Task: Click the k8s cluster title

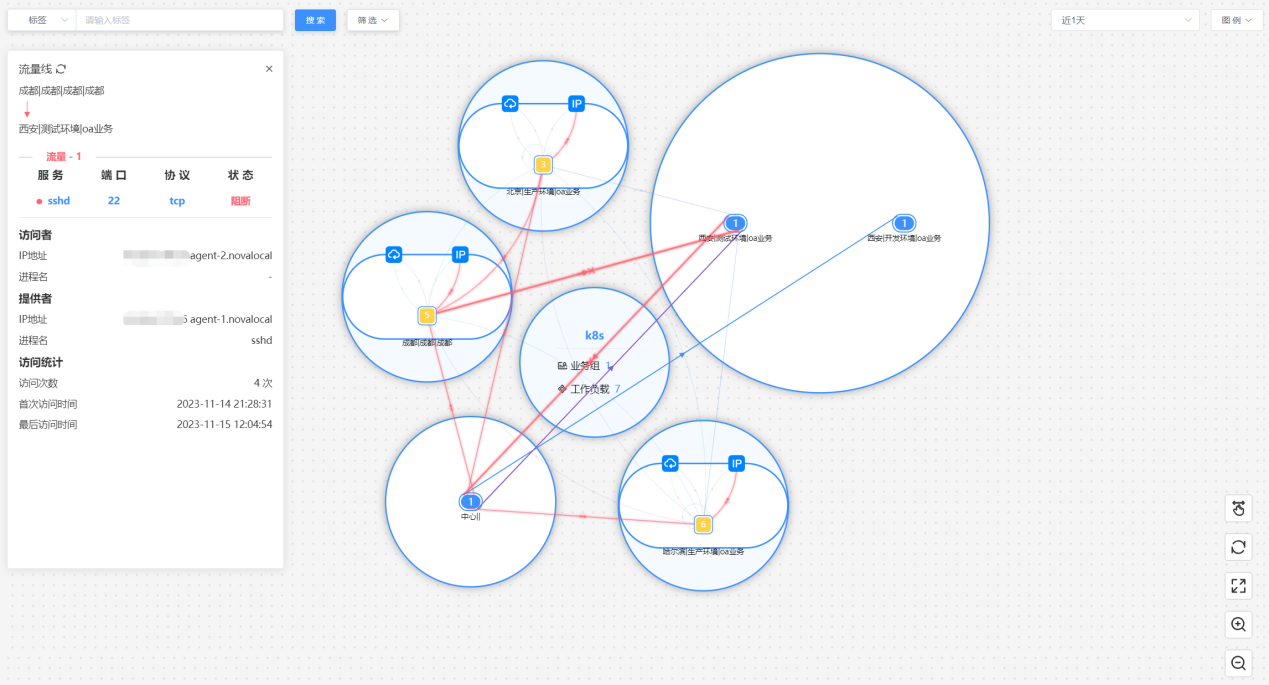Action: pyautogui.click(x=594, y=336)
